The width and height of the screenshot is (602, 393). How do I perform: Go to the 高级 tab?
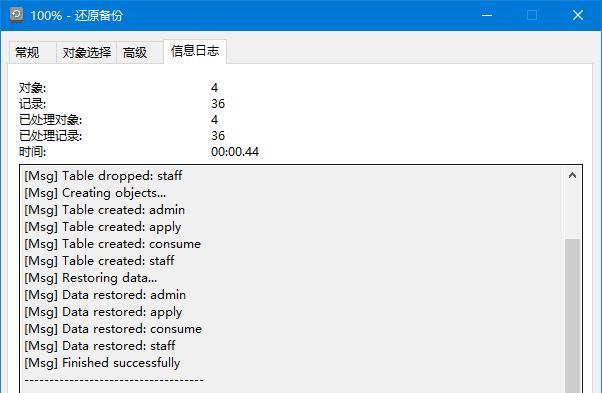[x=139, y=52]
